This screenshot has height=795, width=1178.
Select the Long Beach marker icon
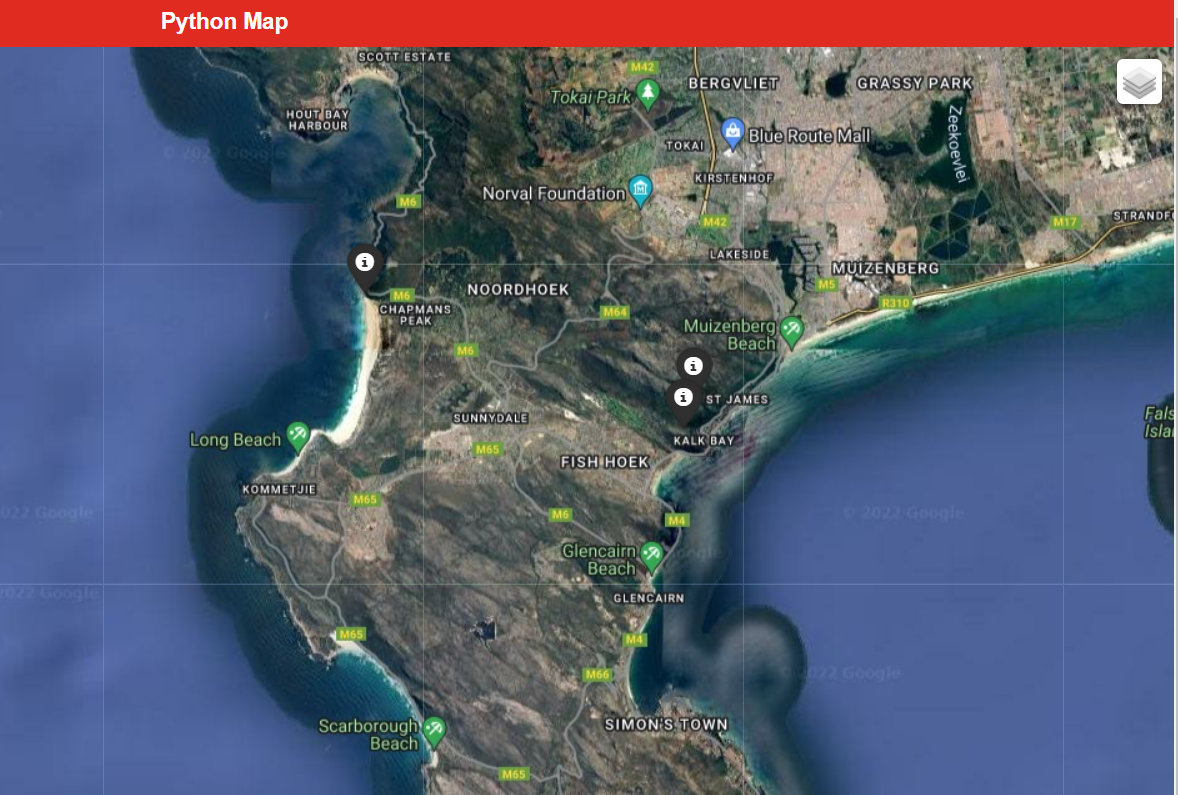pos(297,434)
